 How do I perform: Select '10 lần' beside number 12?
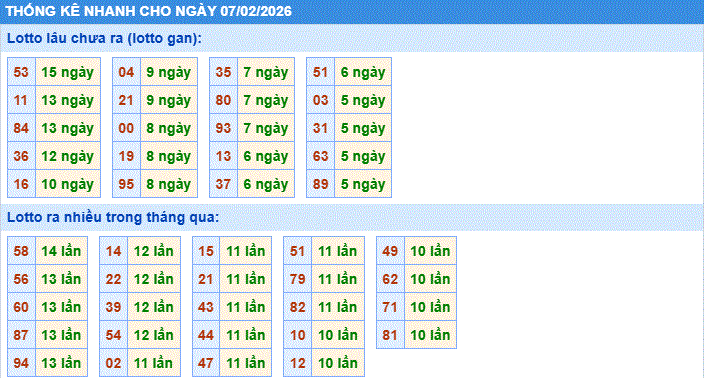coord(338,363)
